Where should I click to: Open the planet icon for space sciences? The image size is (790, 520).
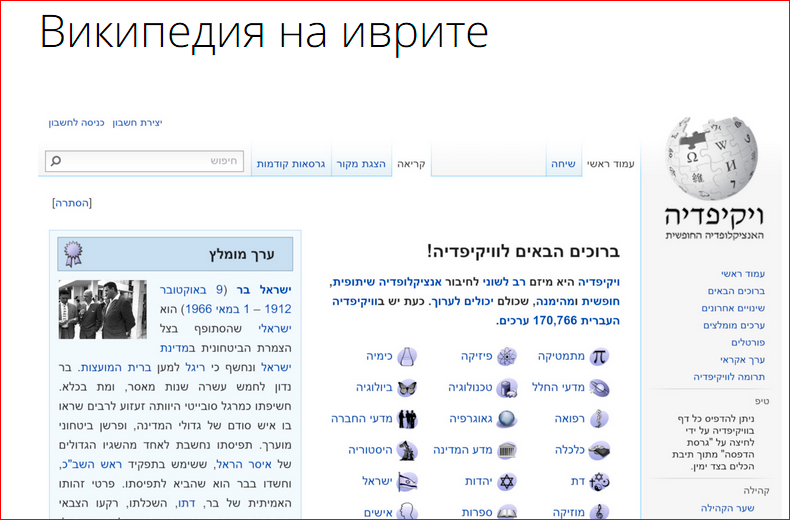(599, 387)
